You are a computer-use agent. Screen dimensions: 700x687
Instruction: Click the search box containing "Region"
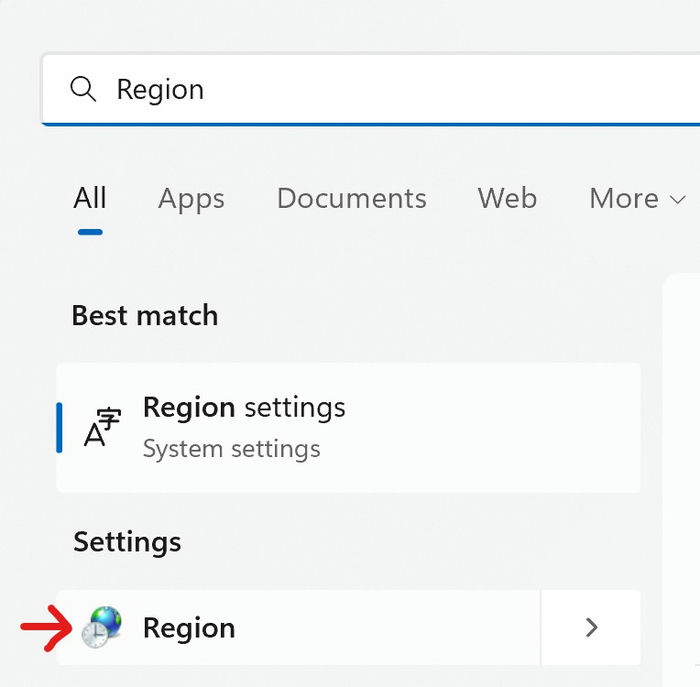371,89
